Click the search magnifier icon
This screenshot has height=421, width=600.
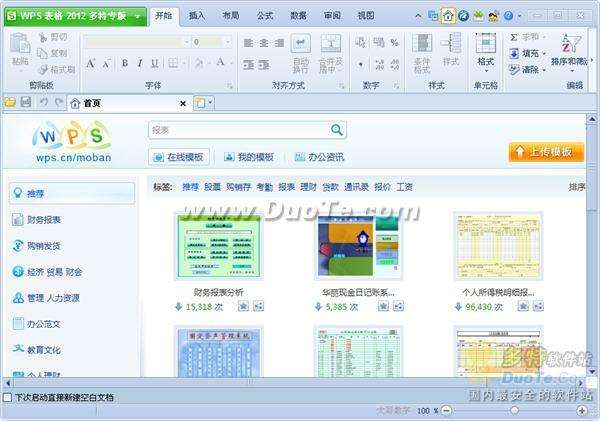tap(337, 130)
